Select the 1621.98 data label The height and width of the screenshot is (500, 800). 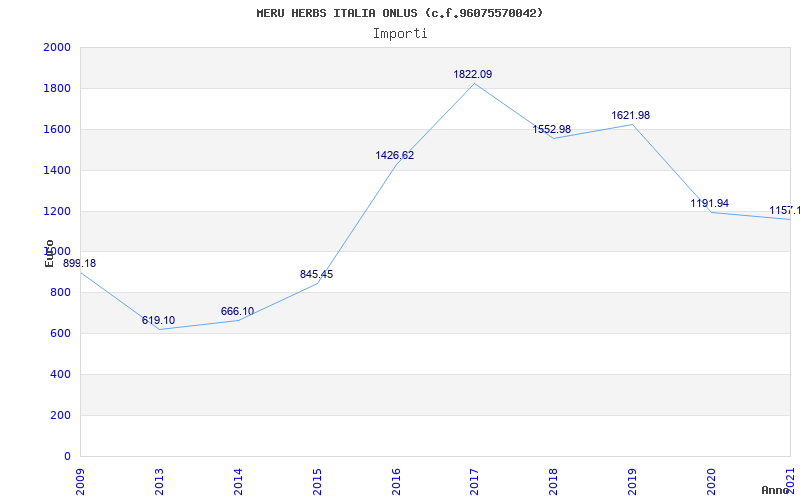point(631,116)
